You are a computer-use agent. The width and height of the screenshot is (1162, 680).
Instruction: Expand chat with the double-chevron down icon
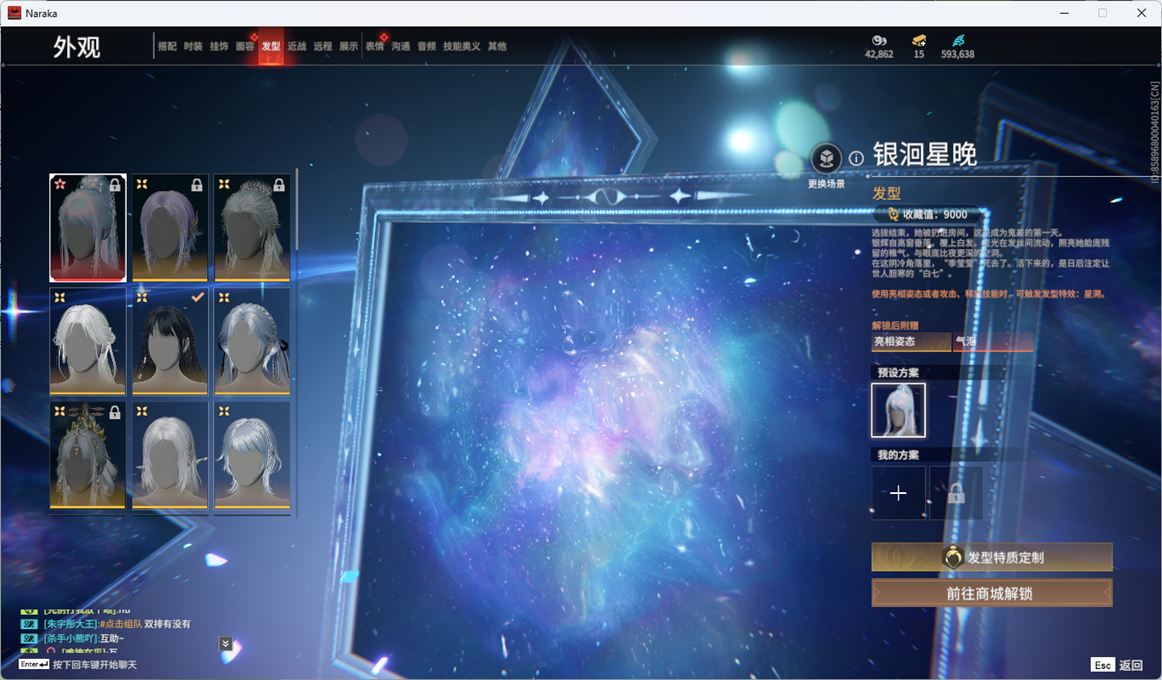pos(226,643)
